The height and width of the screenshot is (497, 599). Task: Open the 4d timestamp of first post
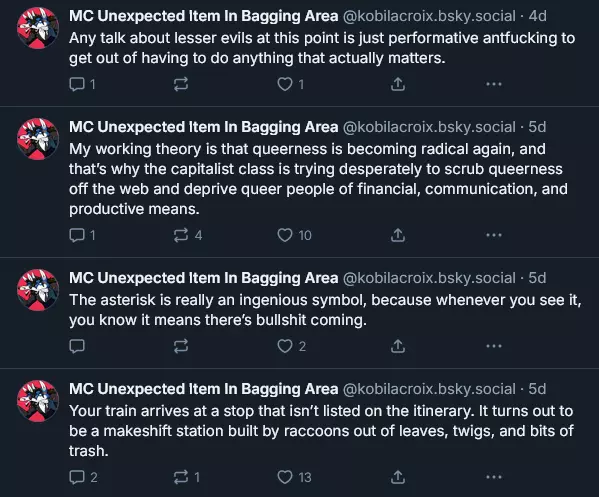537,16
